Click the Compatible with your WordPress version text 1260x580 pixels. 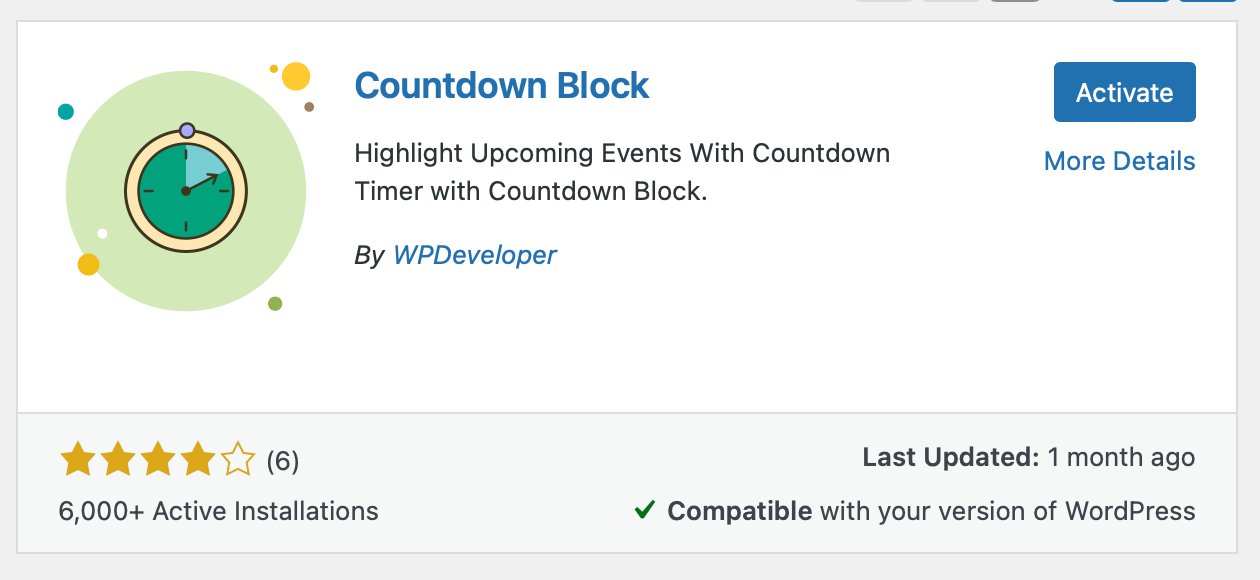click(930, 511)
